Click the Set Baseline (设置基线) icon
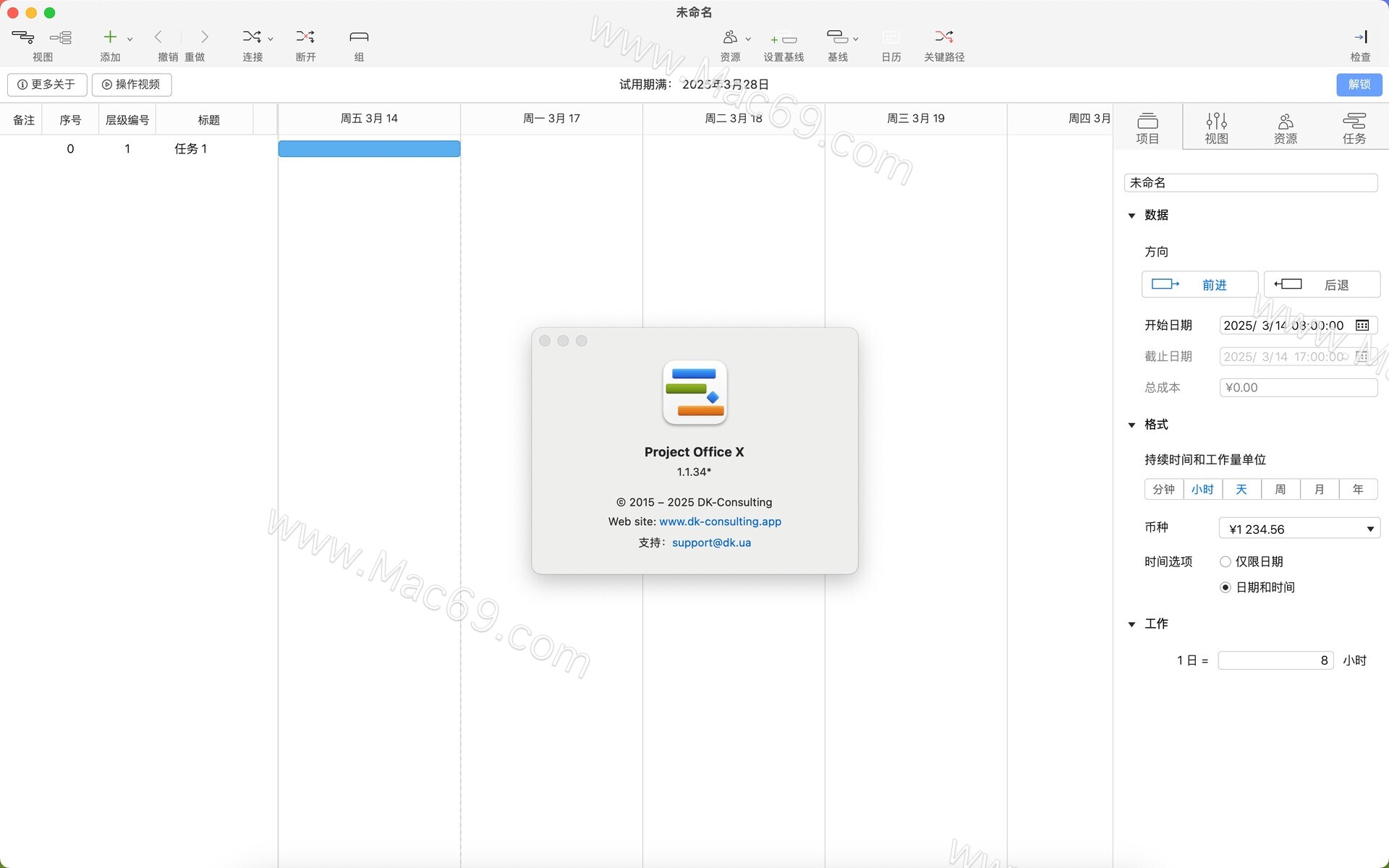Image resolution: width=1389 pixels, height=868 pixels. pyautogui.click(x=783, y=39)
